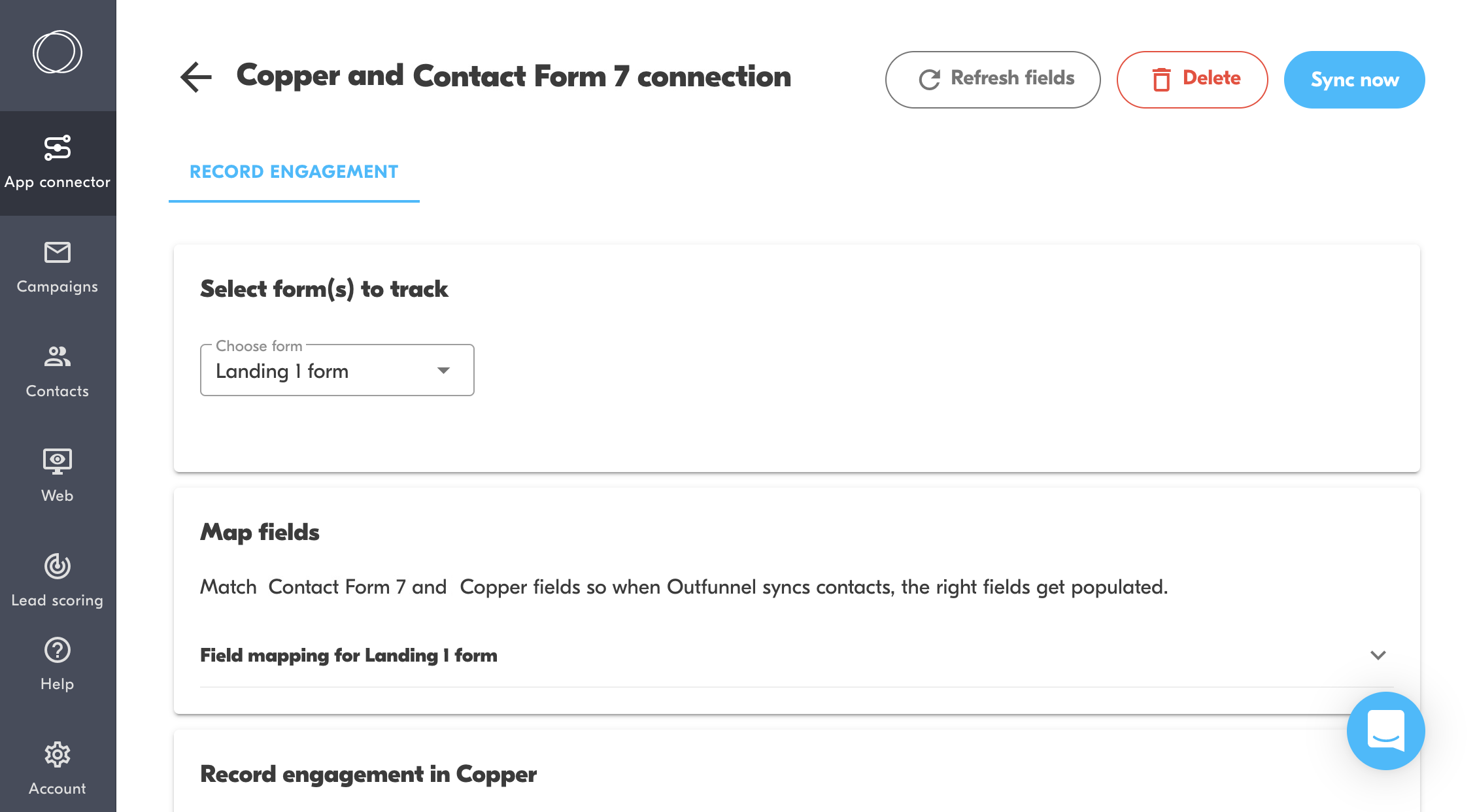
Task: Click the Refresh fields button label
Action: coord(1012,78)
